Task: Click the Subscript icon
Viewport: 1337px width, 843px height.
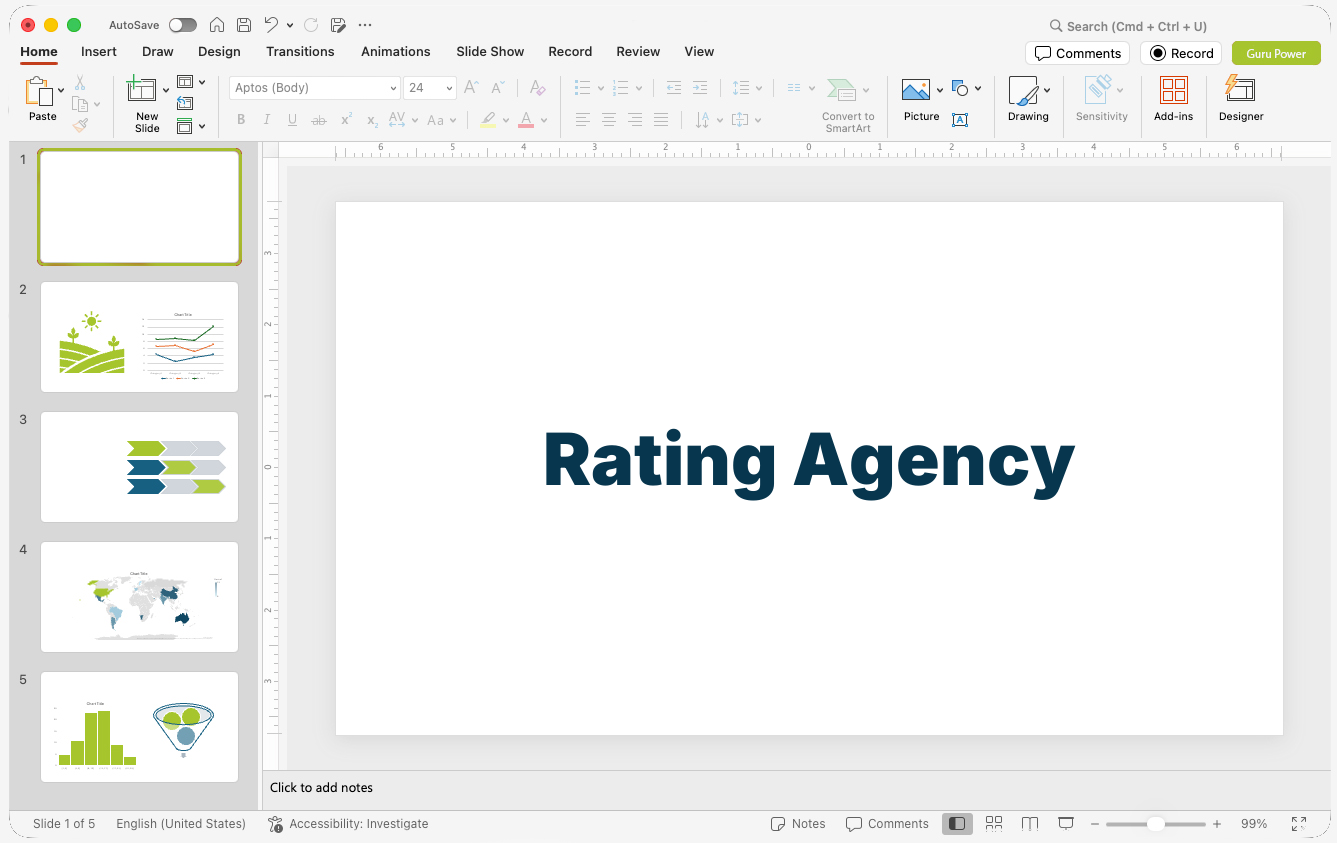Action: click(x=372, y=120)
